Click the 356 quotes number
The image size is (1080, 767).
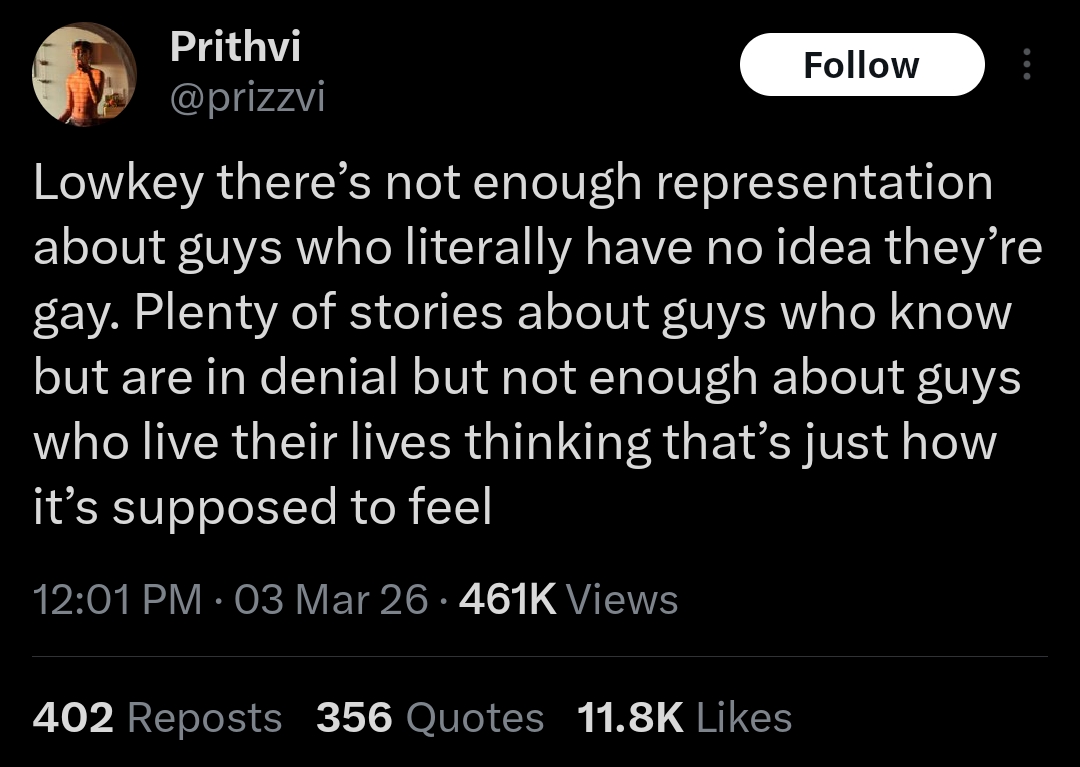pos(354,718)
